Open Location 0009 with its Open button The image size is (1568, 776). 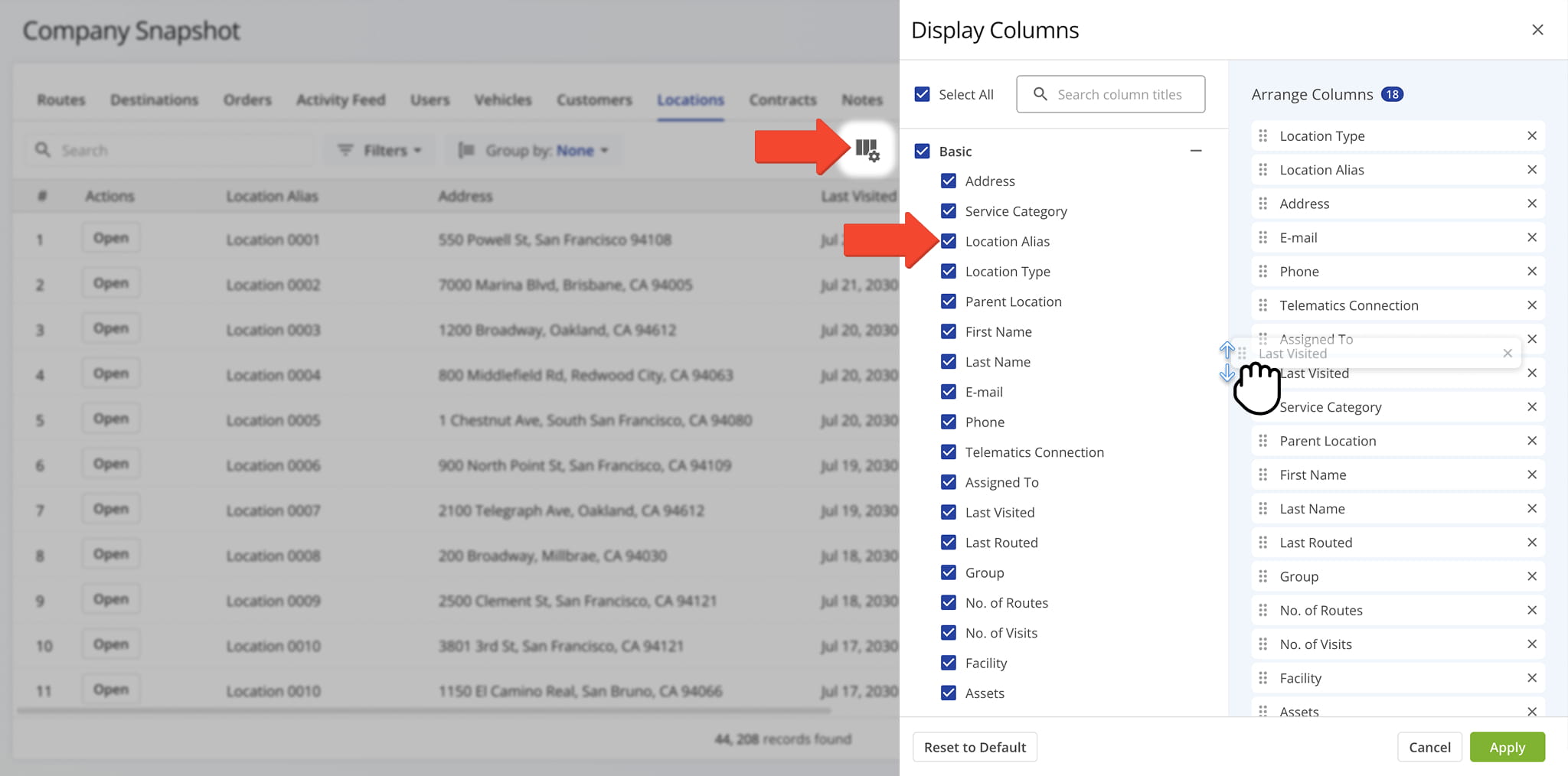111,599
